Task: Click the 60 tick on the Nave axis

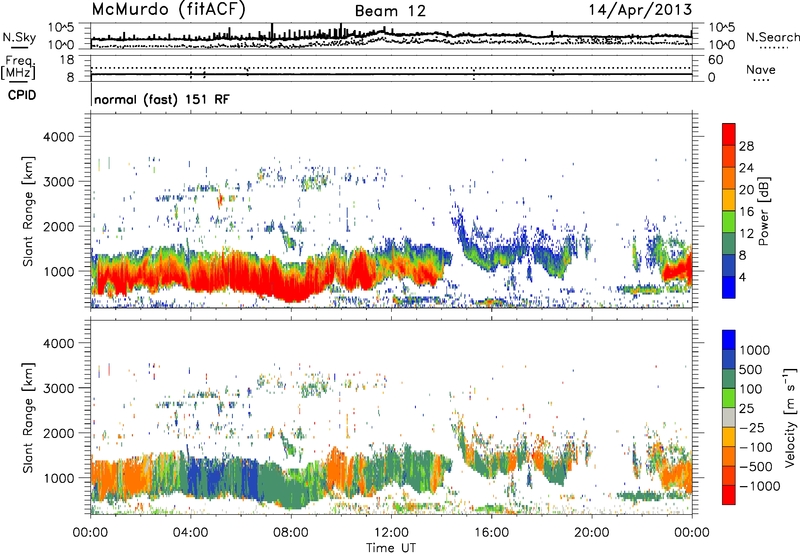Action: point(715,60)
